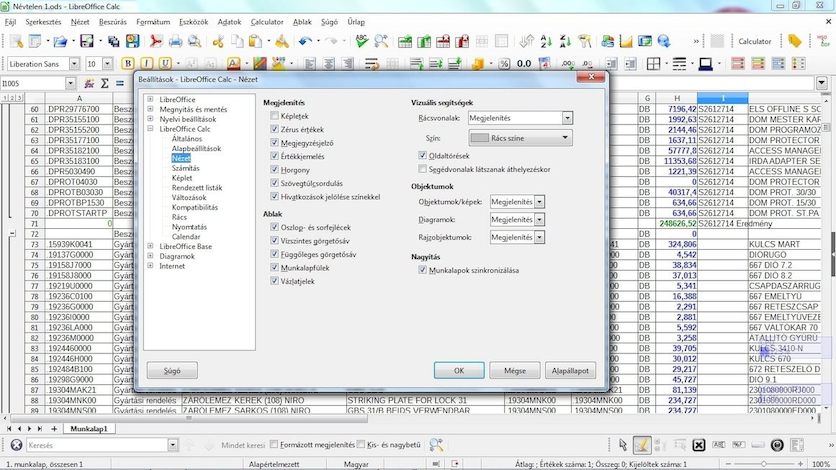The height and width of the screenshot is (470, 836).
Task: Click the Cut scissors icon
Action: (217, 42)
